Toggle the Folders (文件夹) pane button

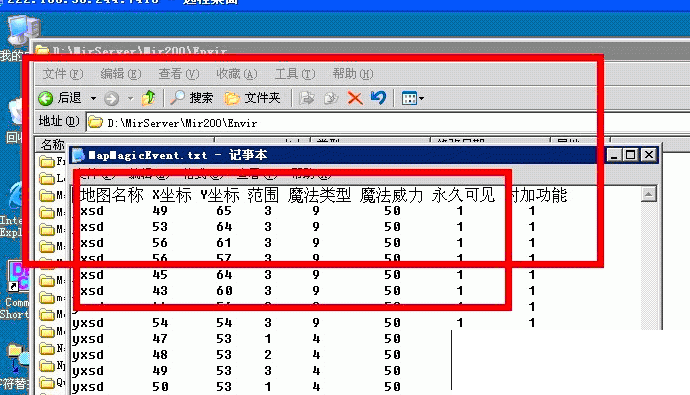click(x=252, y=98)
